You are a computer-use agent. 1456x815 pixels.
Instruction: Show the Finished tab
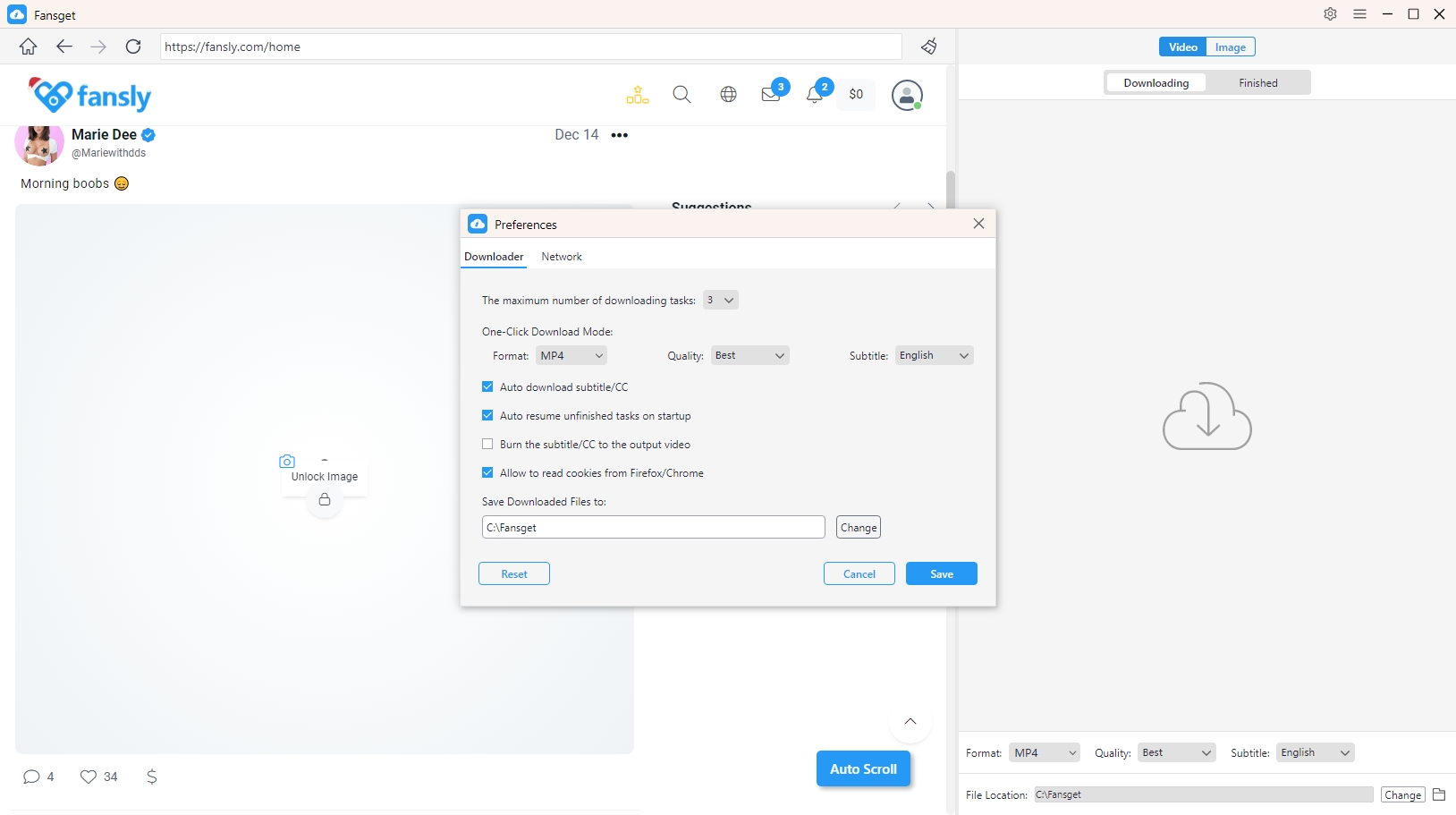pyautogui.click(x=1258, y=83)
